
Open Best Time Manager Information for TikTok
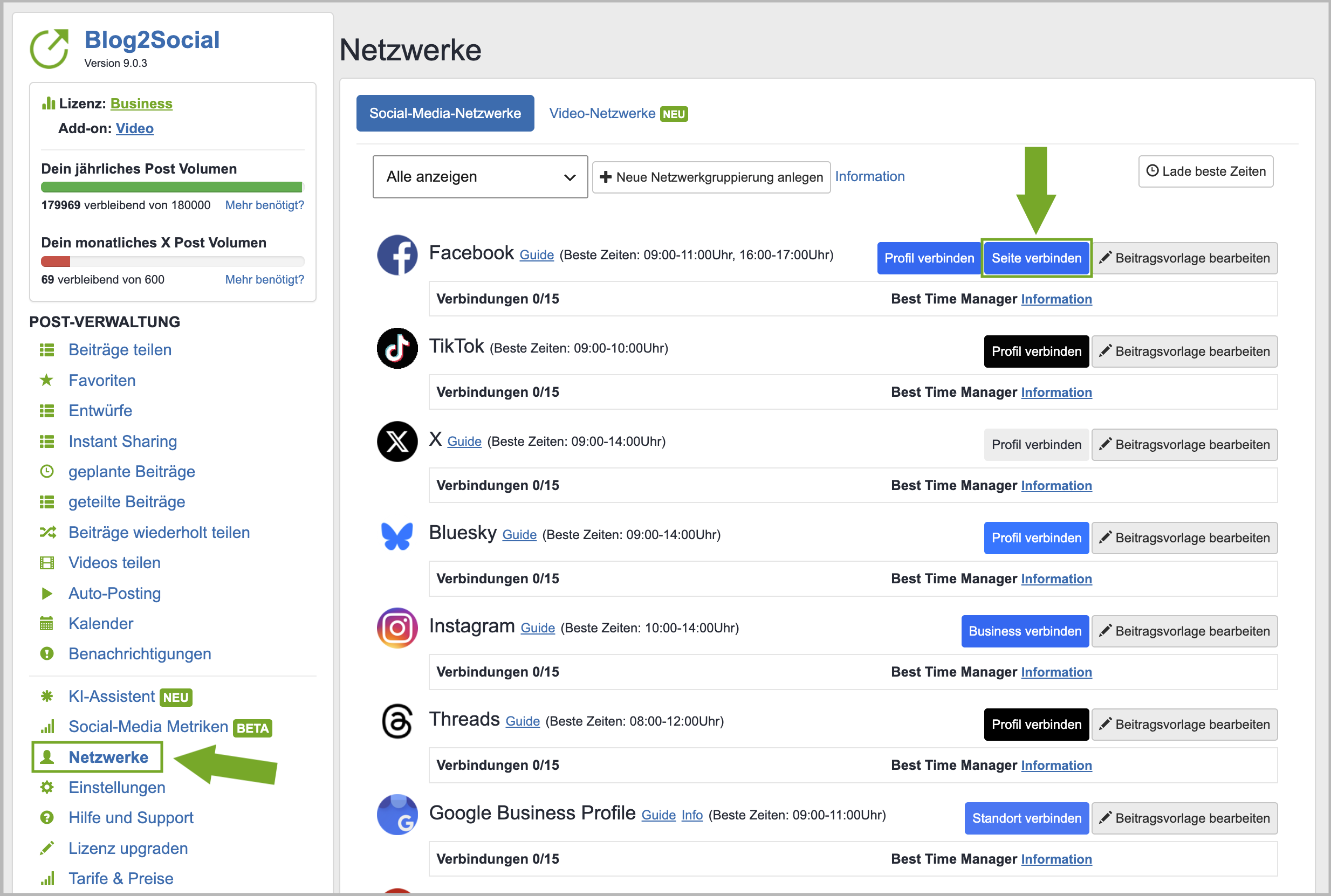tap(1056, 392)
